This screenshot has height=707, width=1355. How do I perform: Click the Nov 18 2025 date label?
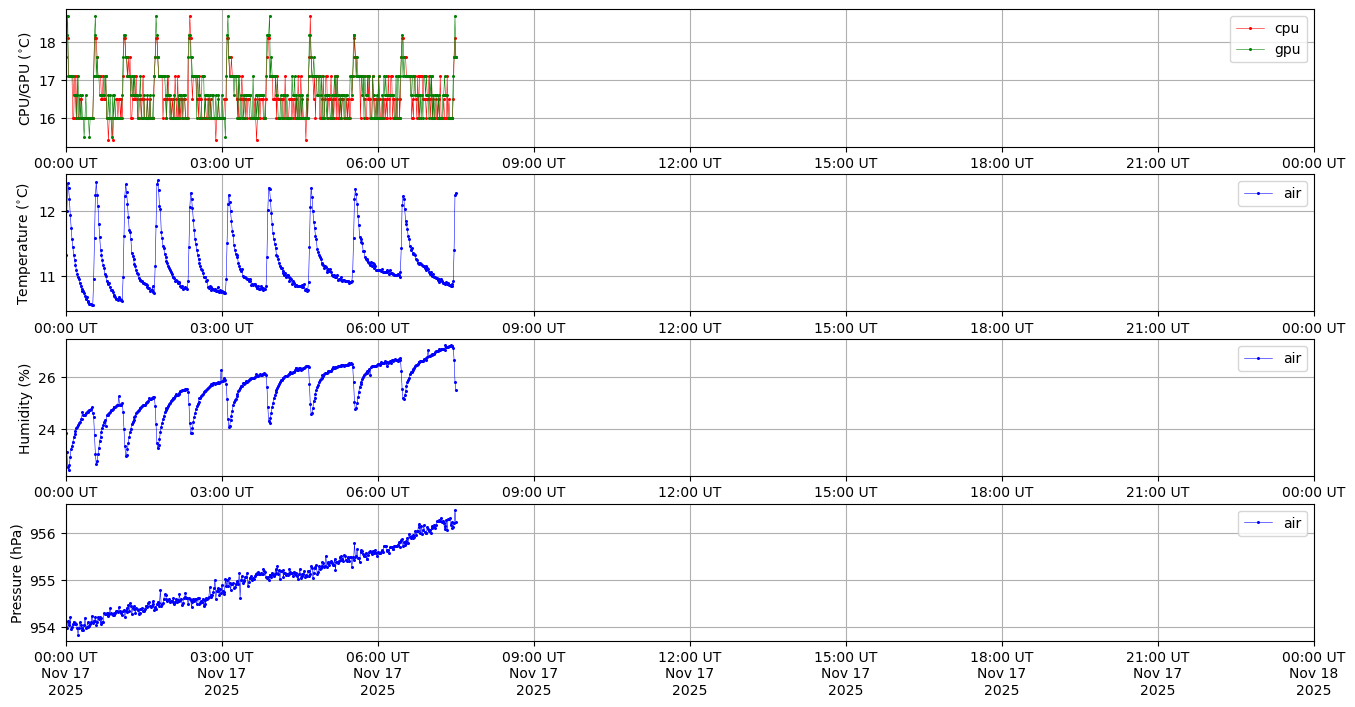[x=1313, y=674]
